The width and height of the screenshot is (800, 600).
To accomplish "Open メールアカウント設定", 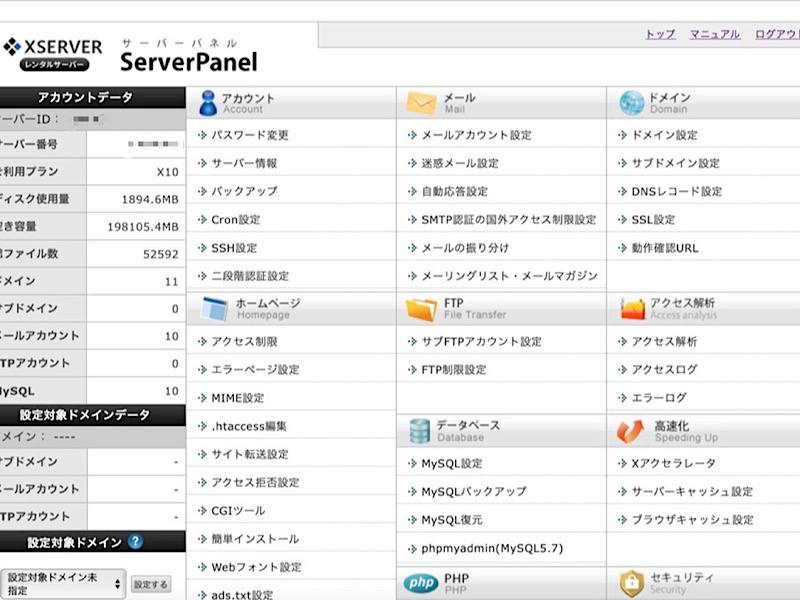I will 477,135.
